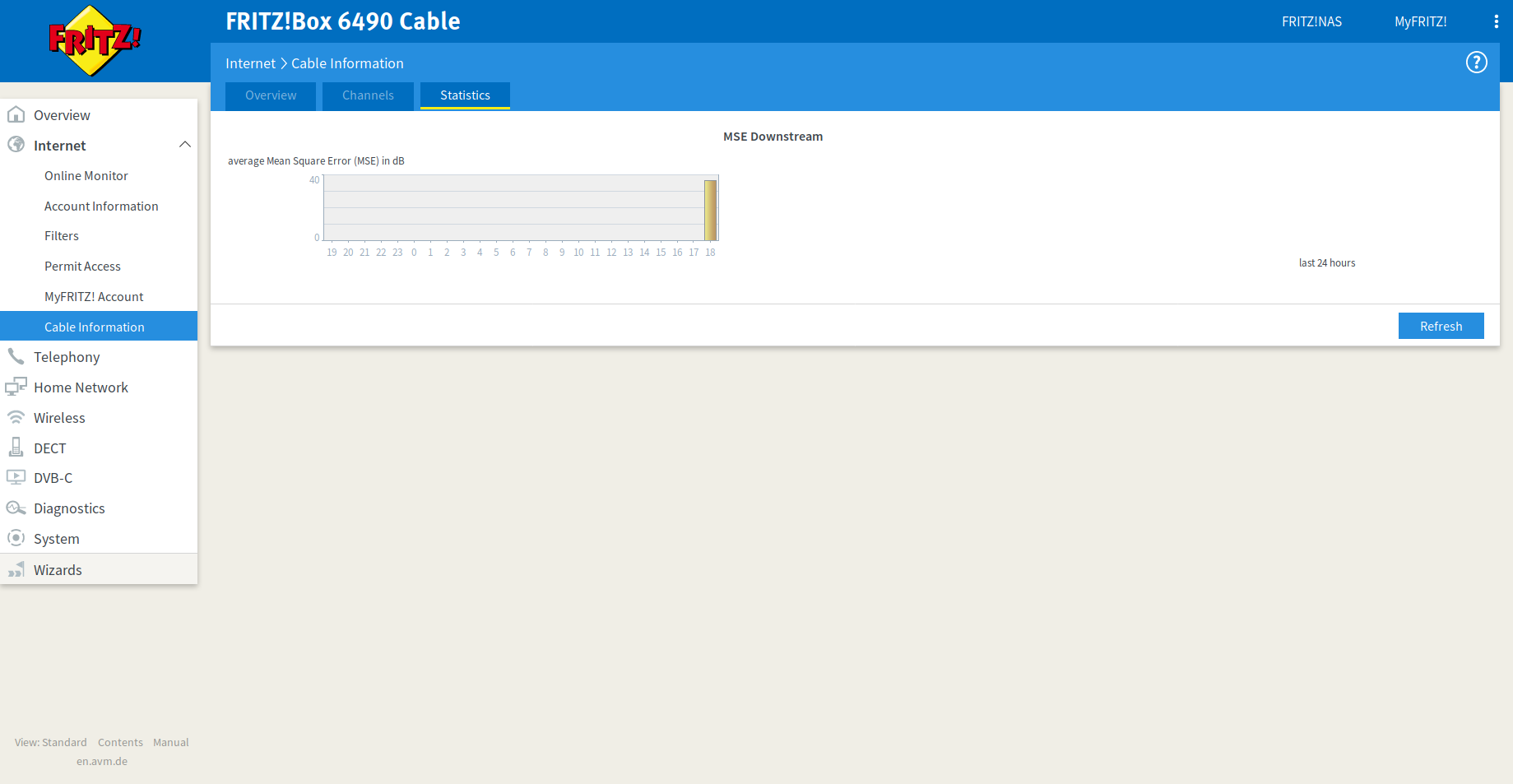This screenshot has width=1513, height=784.
Task: Click the System gear icon
Action: [x=16, y=539]
